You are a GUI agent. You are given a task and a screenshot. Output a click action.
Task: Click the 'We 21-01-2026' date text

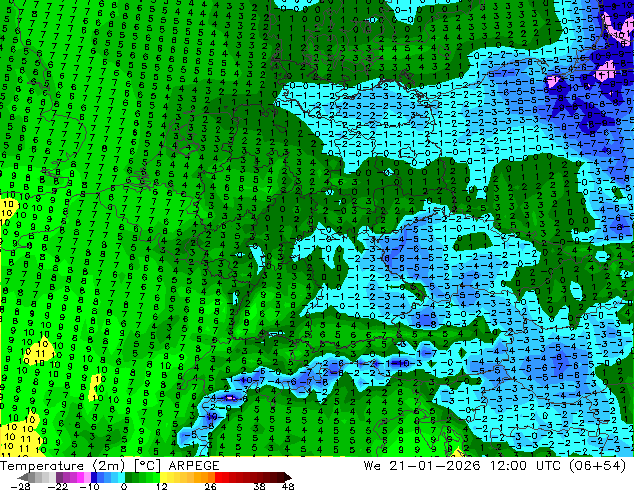click(x=422, y=466)
